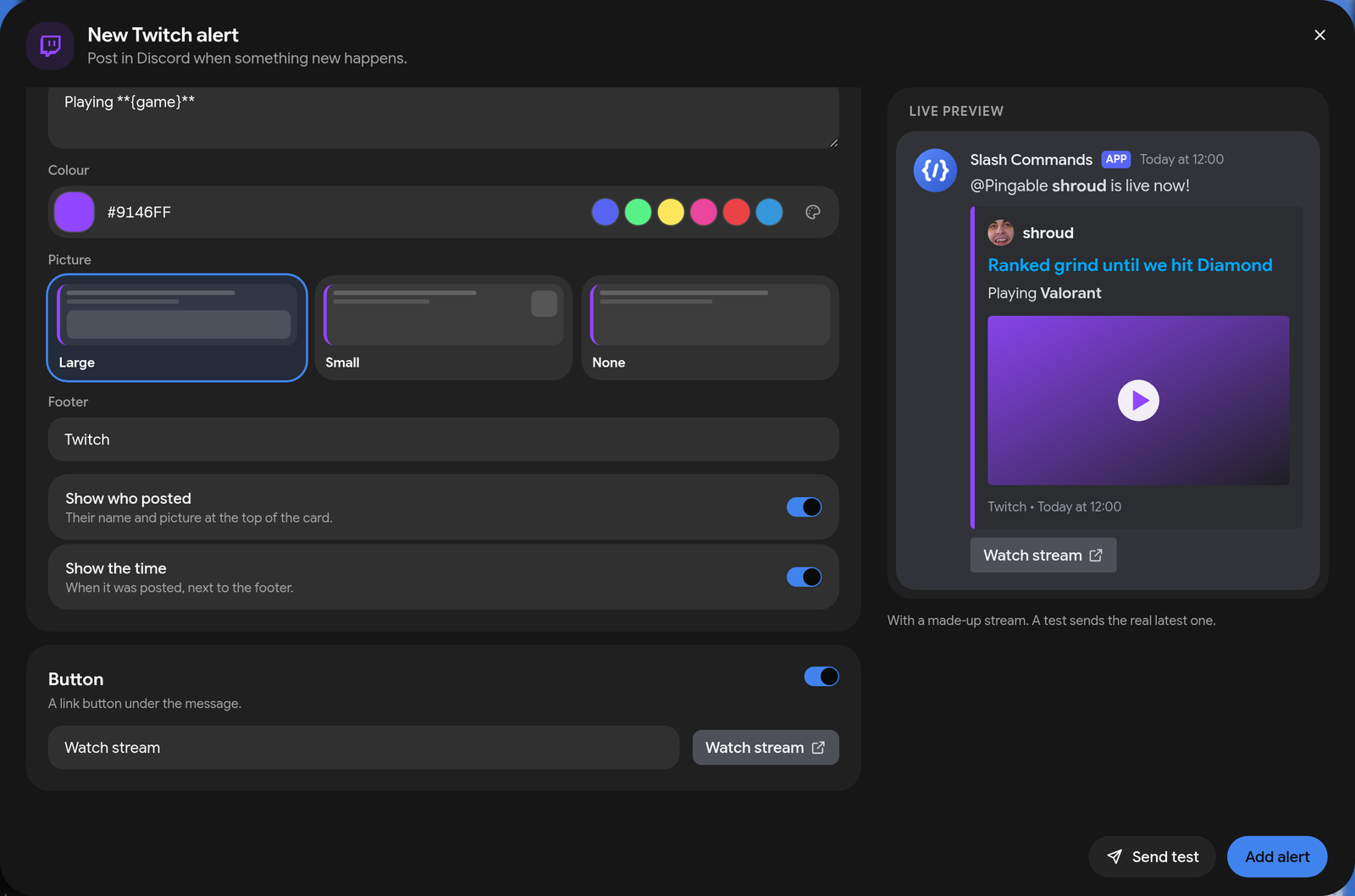The image size is (1355, 896).
Task: Click the paper plane icon on Send test
Action: 1114,857
